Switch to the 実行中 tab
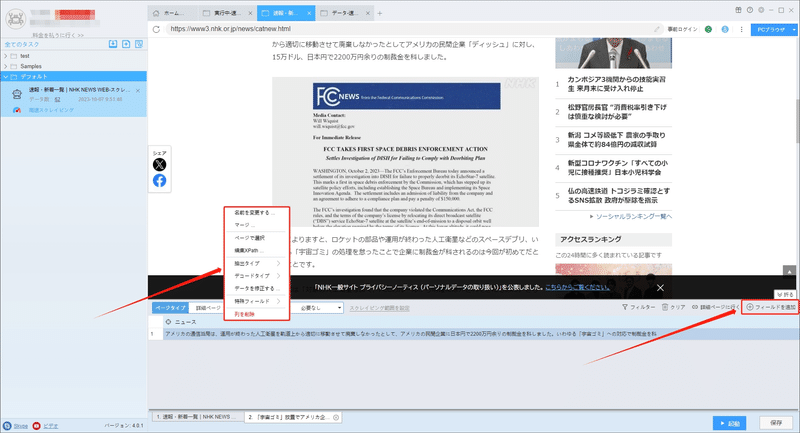The width and height of the screenshot is (800, 433). [227, 13]
